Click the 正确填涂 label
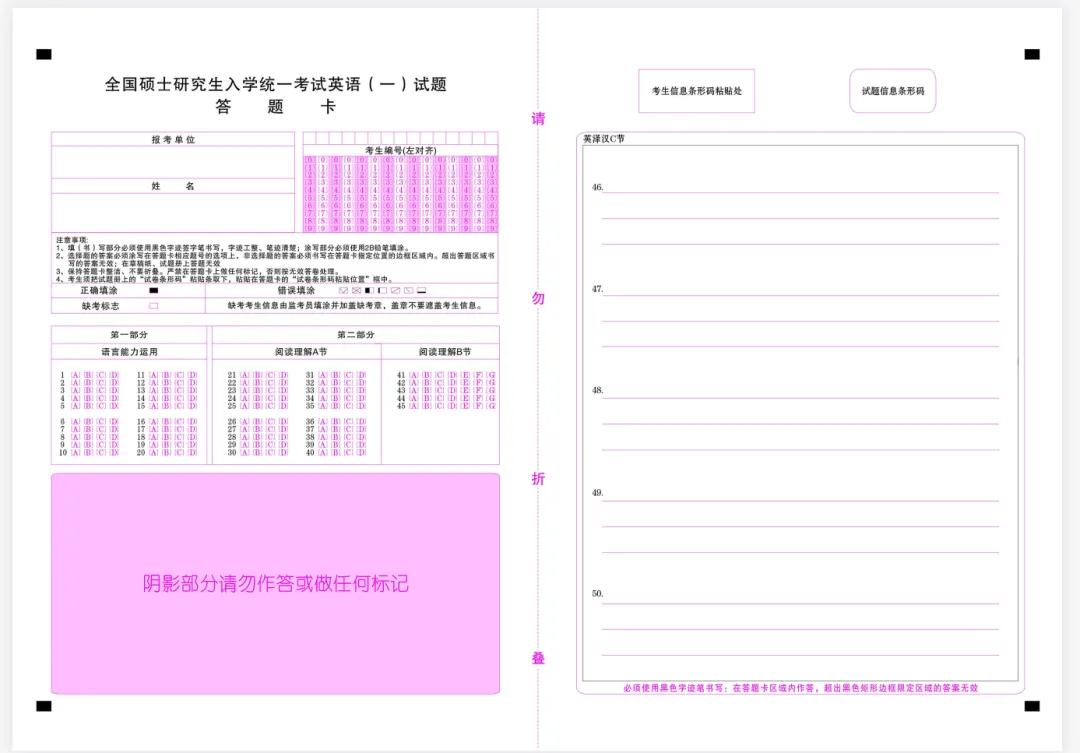Image resolution: width=1080 pixels, height=753 pixels. click(x=98, y=291)
